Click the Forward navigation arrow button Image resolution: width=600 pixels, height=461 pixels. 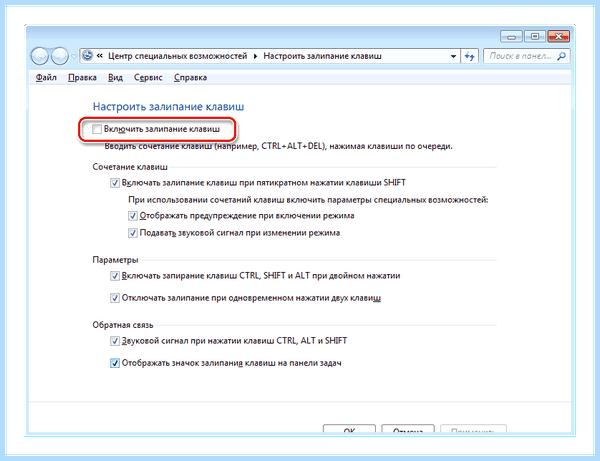click(59, 56)
